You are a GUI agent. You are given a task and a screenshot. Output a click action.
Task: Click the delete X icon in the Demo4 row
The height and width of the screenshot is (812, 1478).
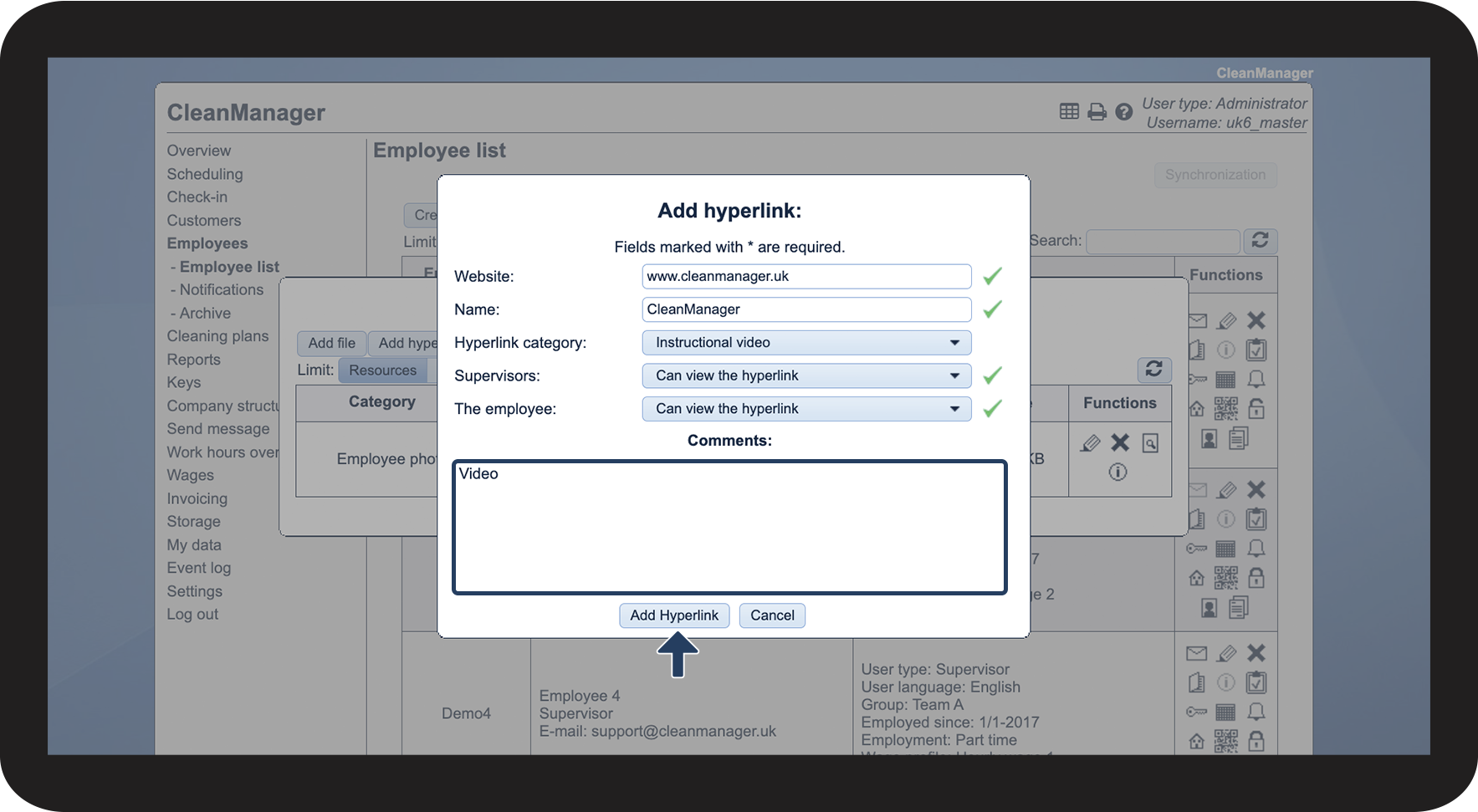pyautogui.click(x=1256, y=653)
